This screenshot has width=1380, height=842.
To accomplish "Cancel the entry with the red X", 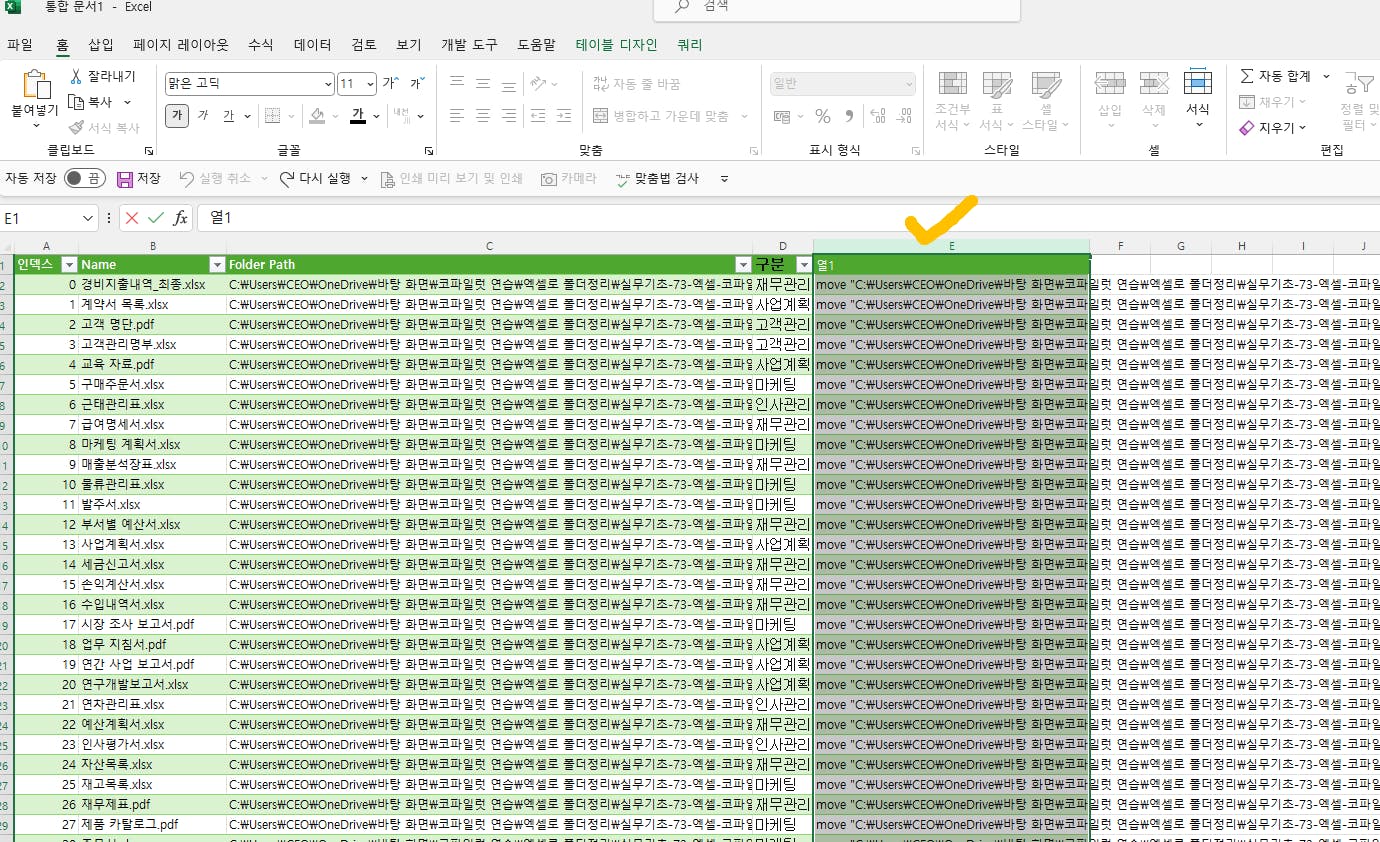I will click(x=132, y=218).
